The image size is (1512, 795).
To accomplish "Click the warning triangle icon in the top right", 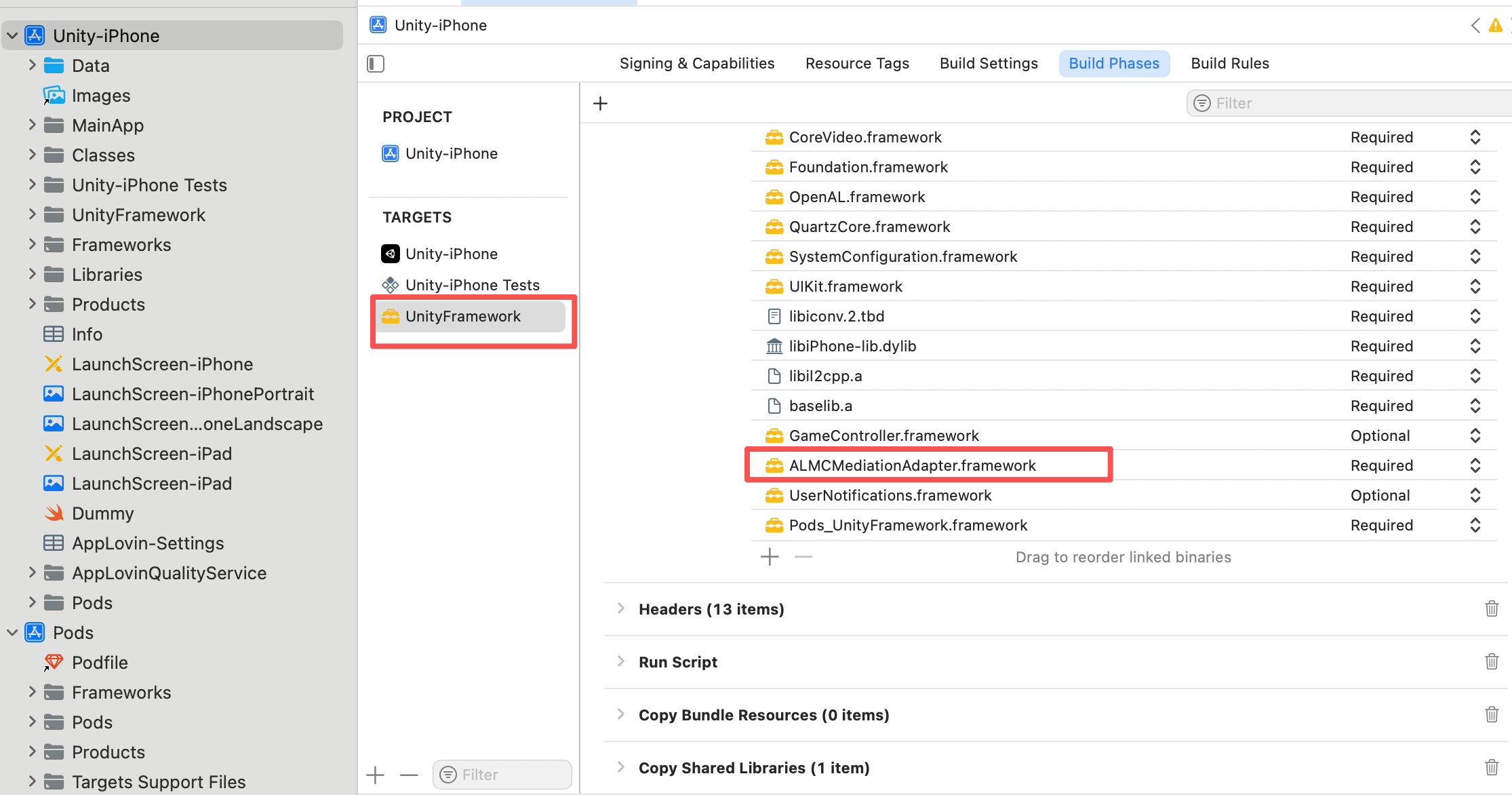I will tap(1495, 26).
